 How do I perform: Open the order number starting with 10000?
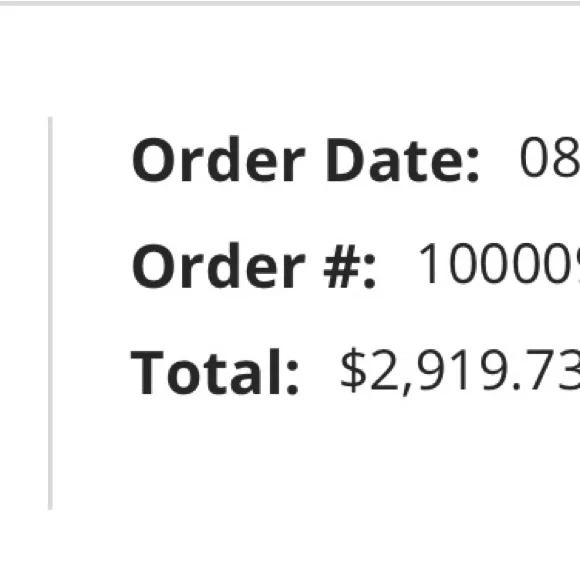click(x=499, y=263)
